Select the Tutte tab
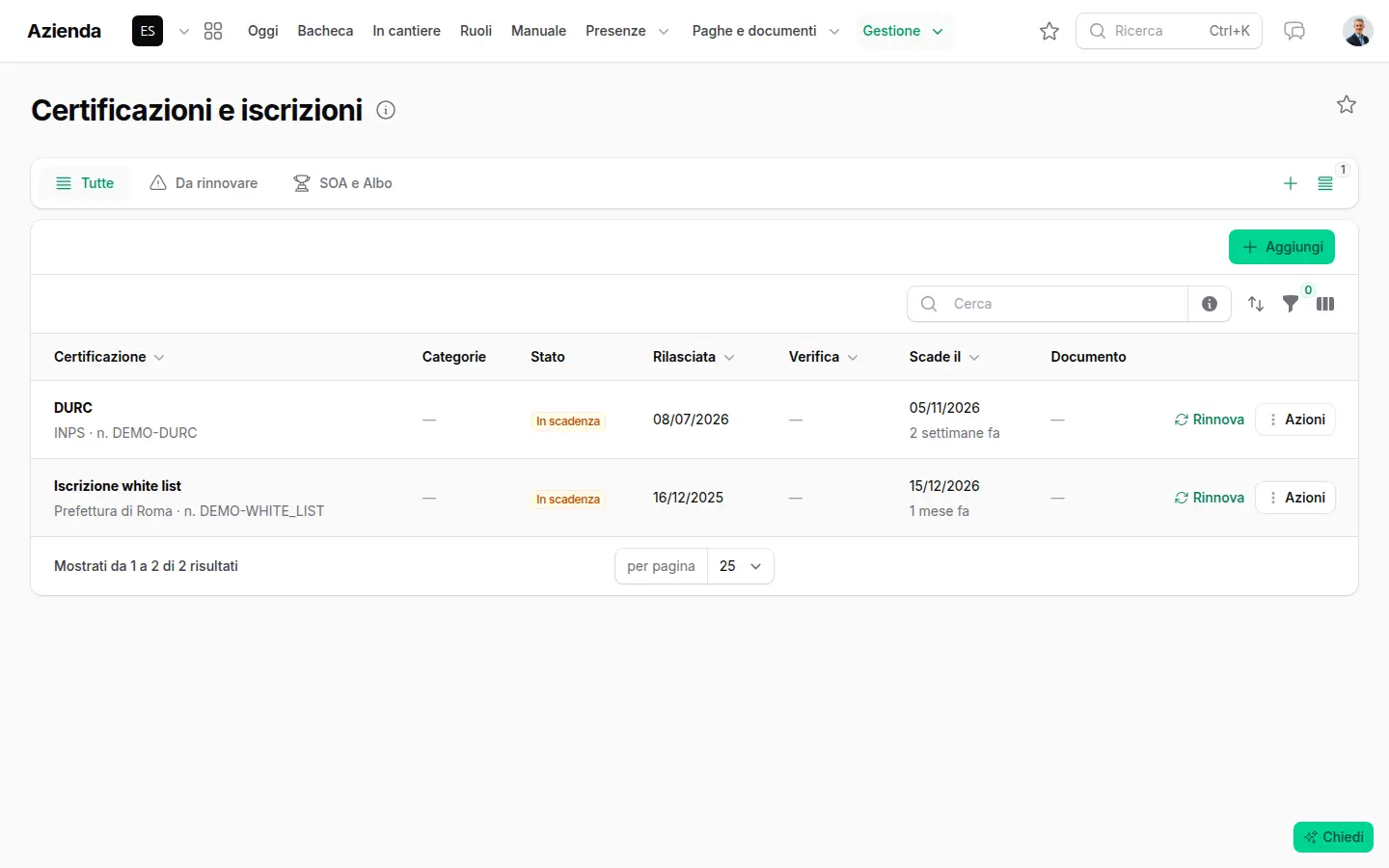Screen dimensions: 1389x868 tap(85, 183)
